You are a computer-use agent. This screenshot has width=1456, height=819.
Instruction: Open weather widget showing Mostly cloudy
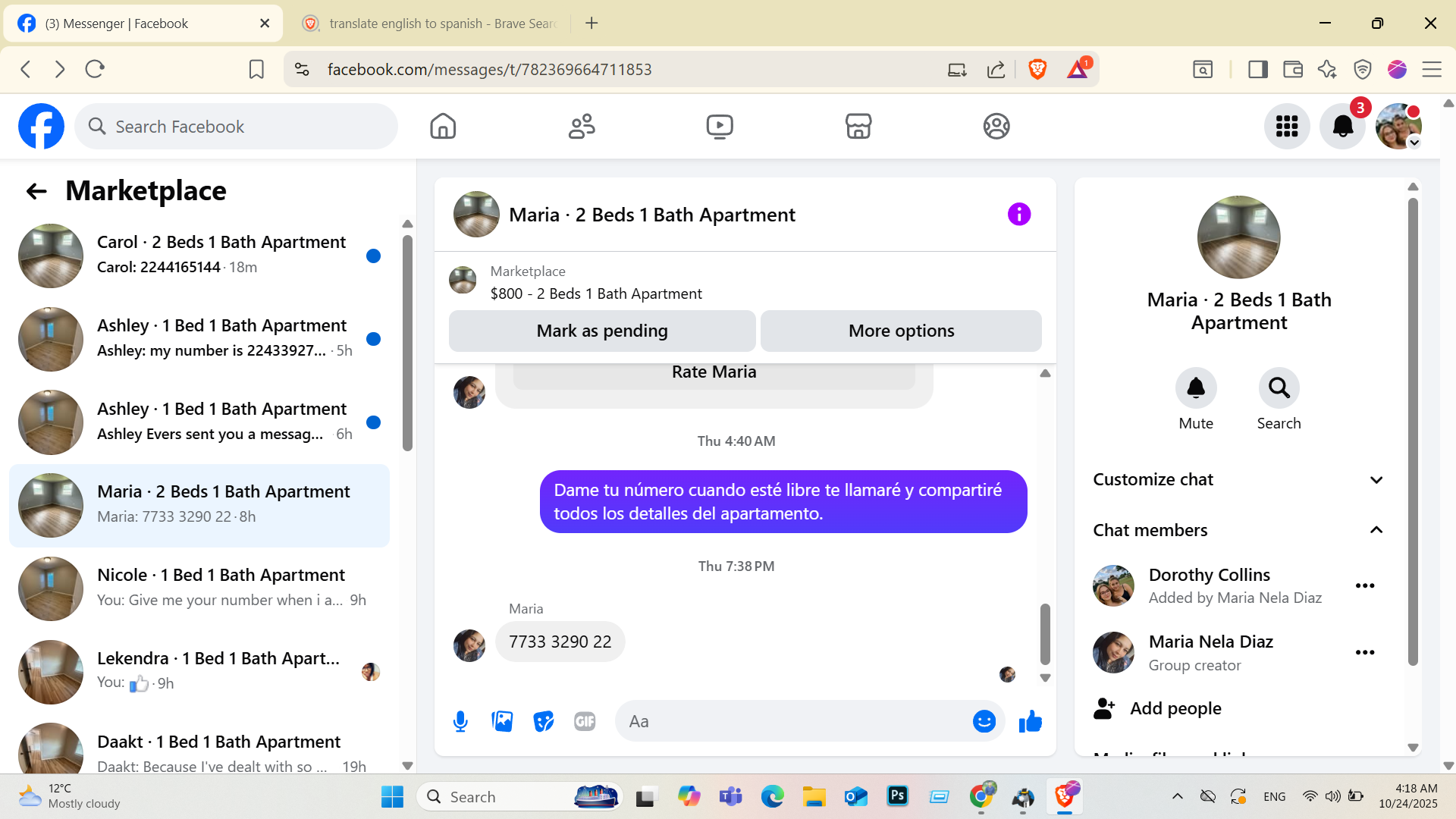tap(70, 796)
